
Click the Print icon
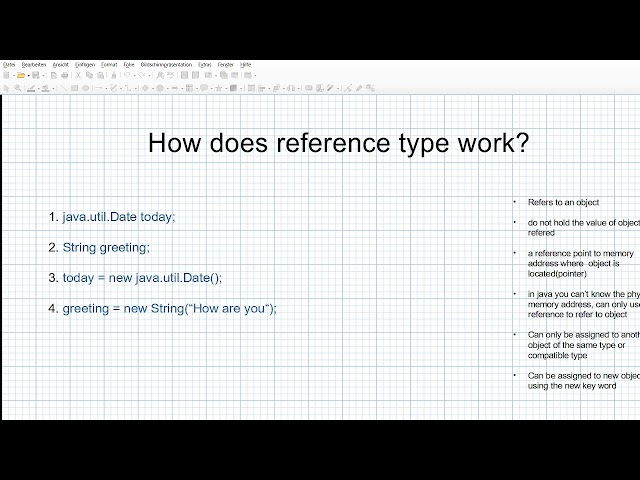pyautogui.click(x=64, y=75)
